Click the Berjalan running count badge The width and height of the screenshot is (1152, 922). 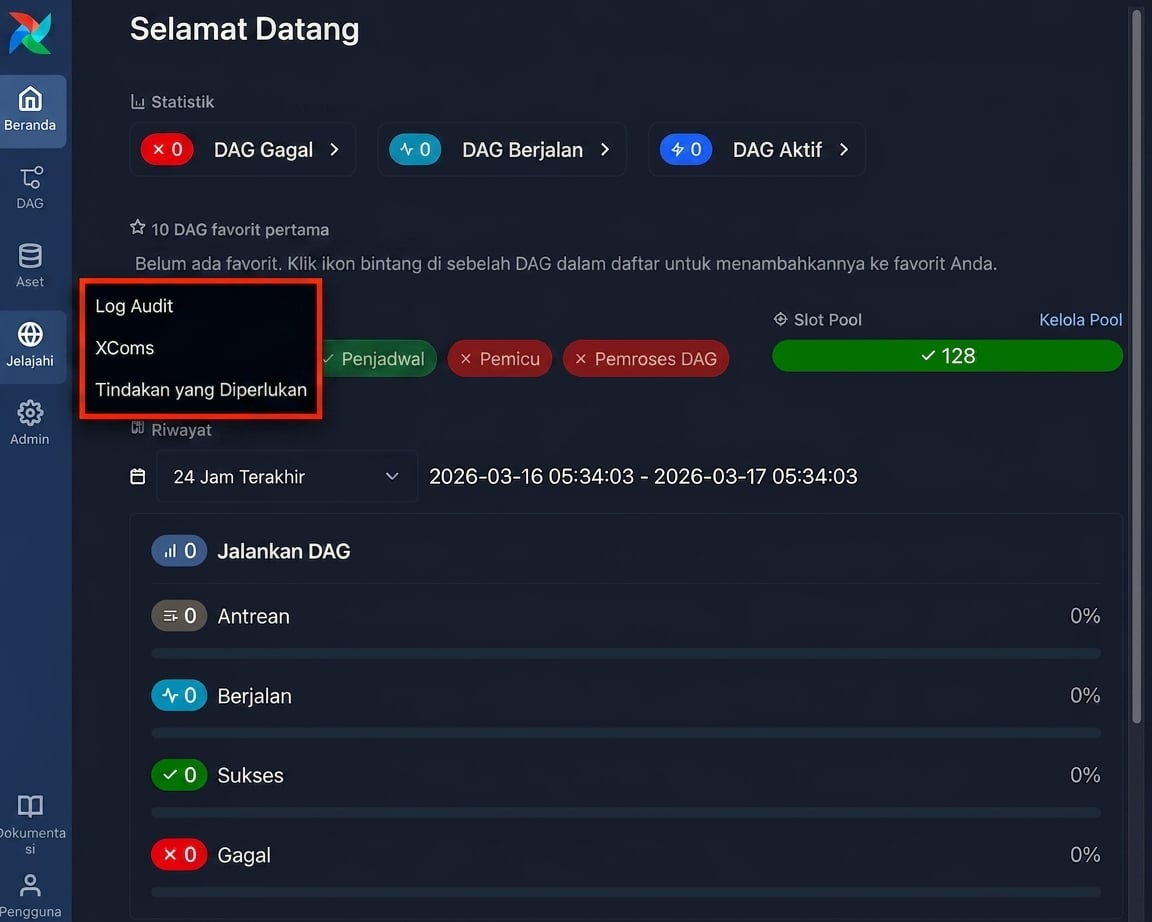click(179, 695)
